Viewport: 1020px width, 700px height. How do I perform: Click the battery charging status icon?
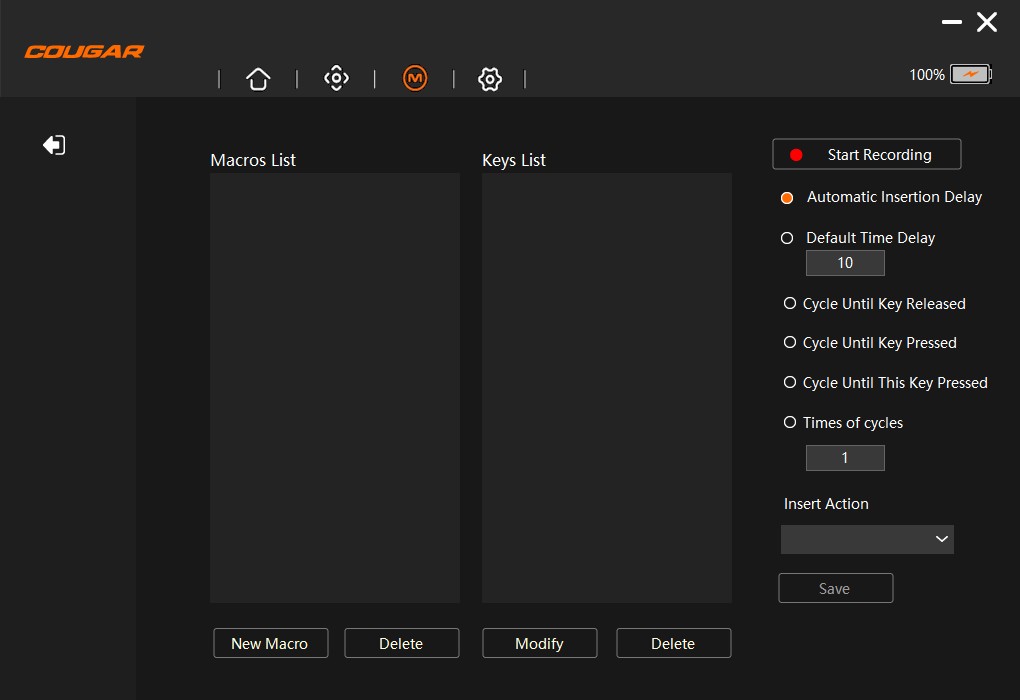[970, 74]
